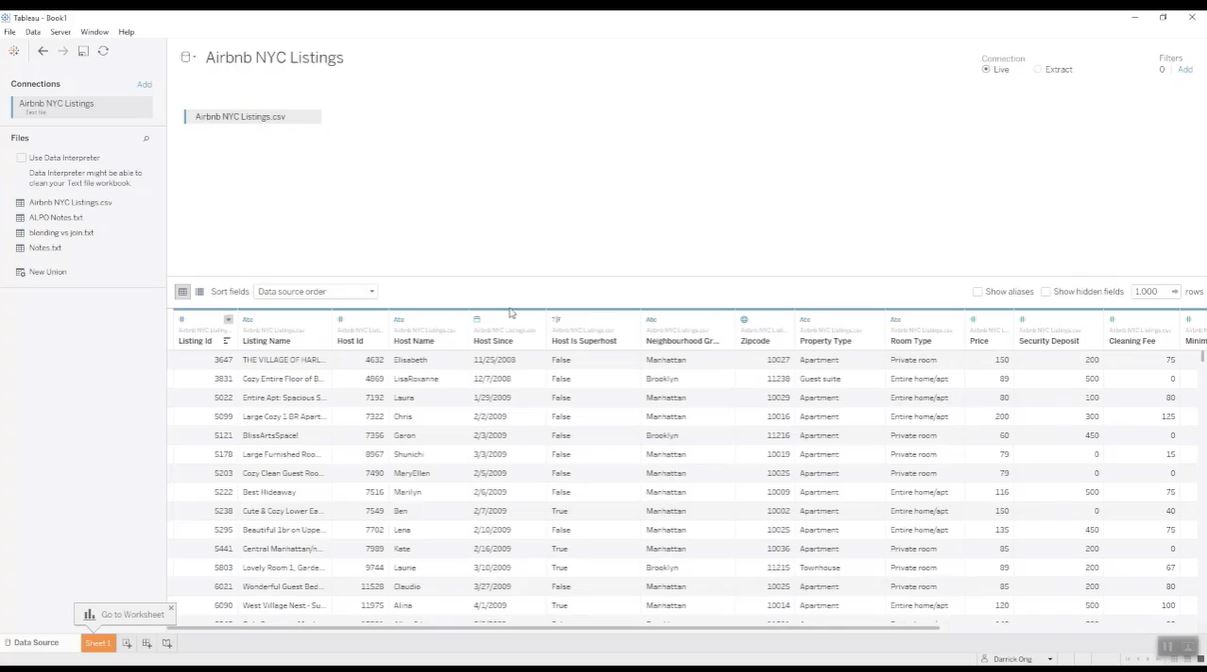Switch to the Sheet 1 tab

(x=97, y=643)
